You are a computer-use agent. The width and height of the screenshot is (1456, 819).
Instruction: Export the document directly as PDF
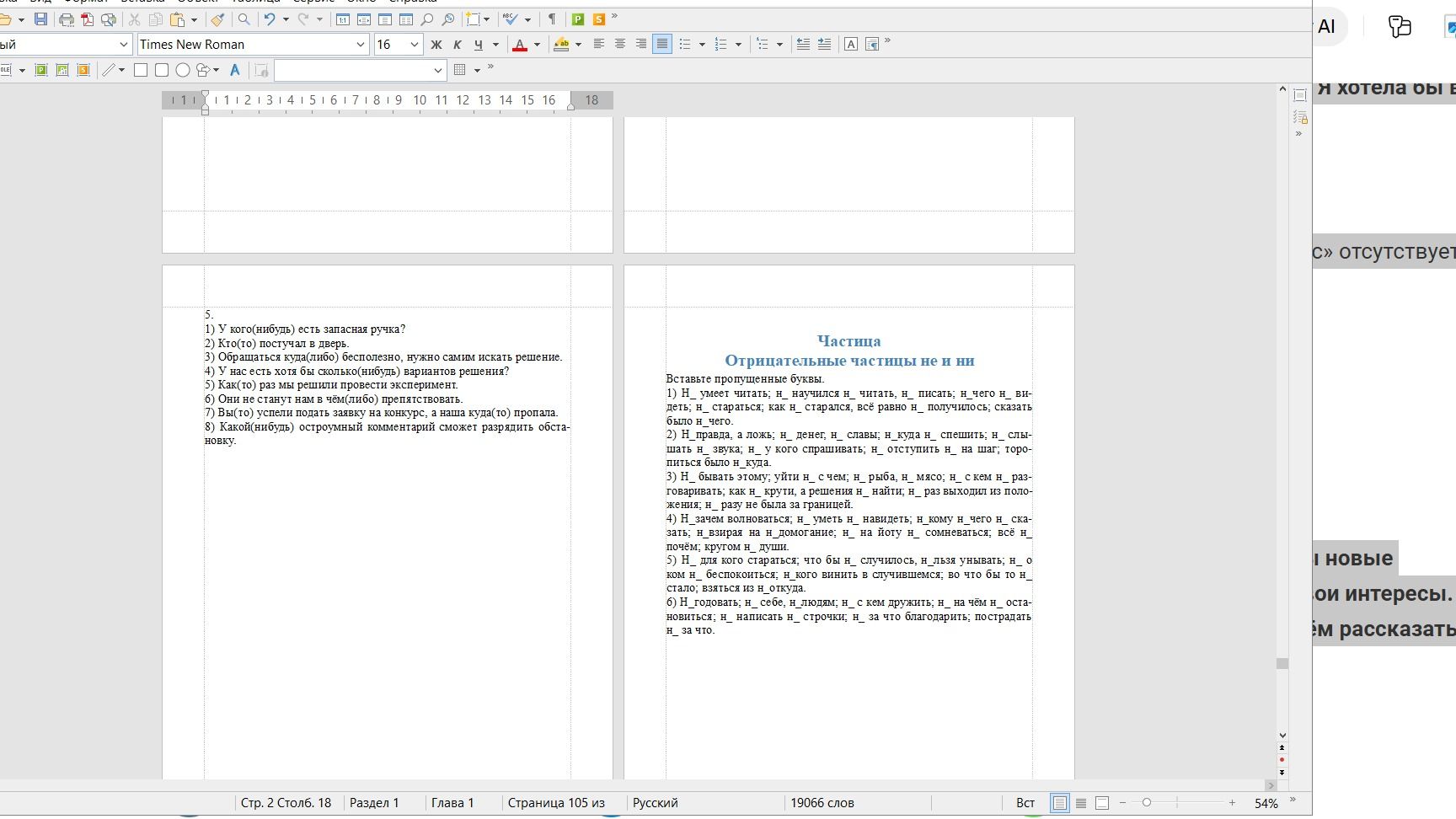[x=88, y=19]
